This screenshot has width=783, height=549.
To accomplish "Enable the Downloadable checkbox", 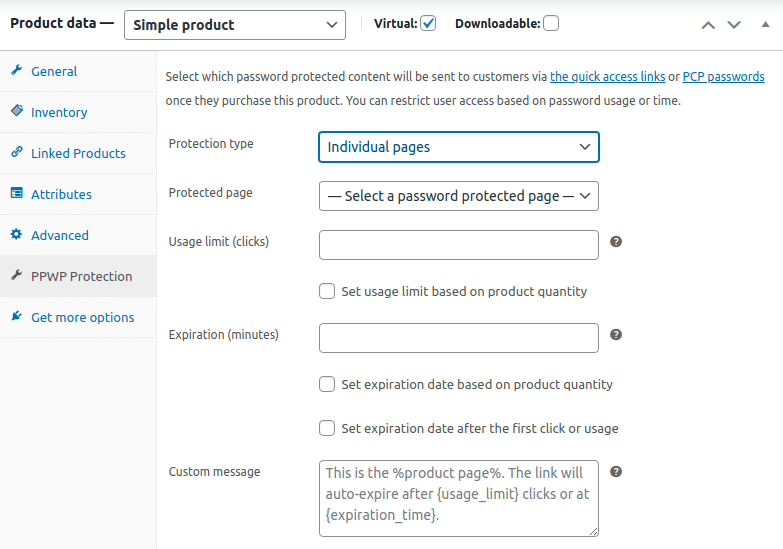I will (x=551, y=23).
